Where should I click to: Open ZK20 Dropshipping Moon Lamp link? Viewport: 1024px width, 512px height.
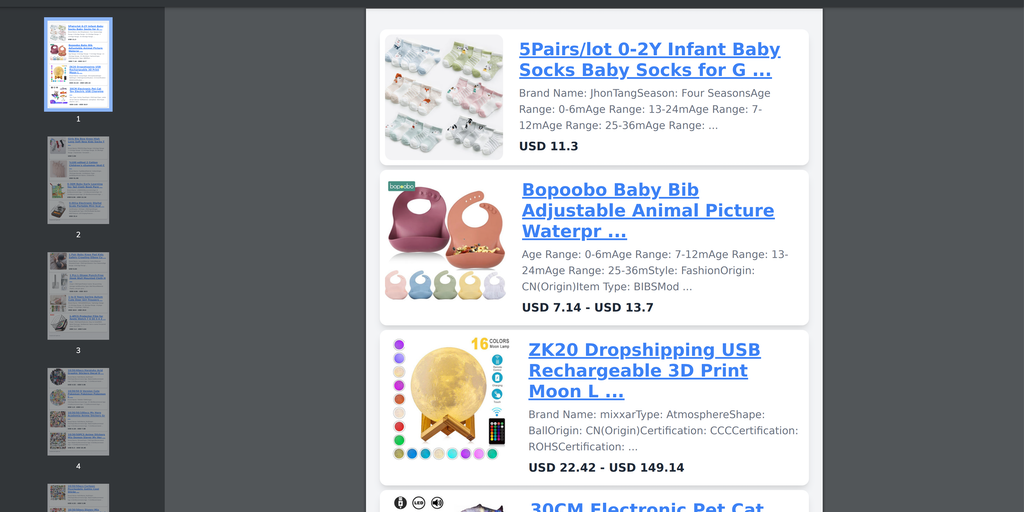[x=644, y=370]
